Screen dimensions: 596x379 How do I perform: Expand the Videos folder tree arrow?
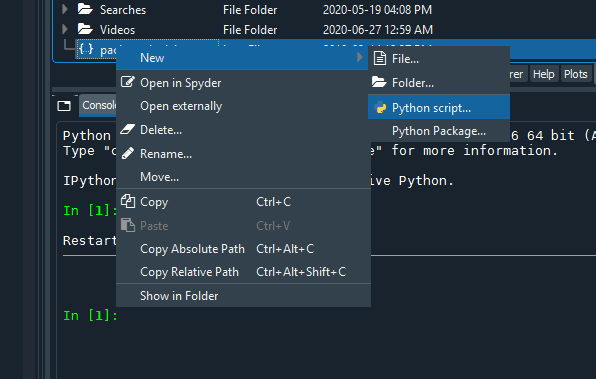65,29
